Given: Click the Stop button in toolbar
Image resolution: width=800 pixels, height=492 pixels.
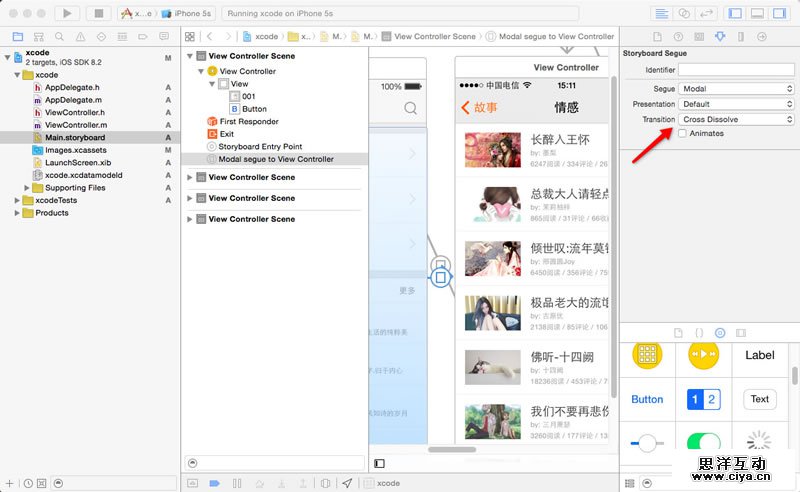Looking at the screenshot, I should pyautogui.click(x=98, y=13).
